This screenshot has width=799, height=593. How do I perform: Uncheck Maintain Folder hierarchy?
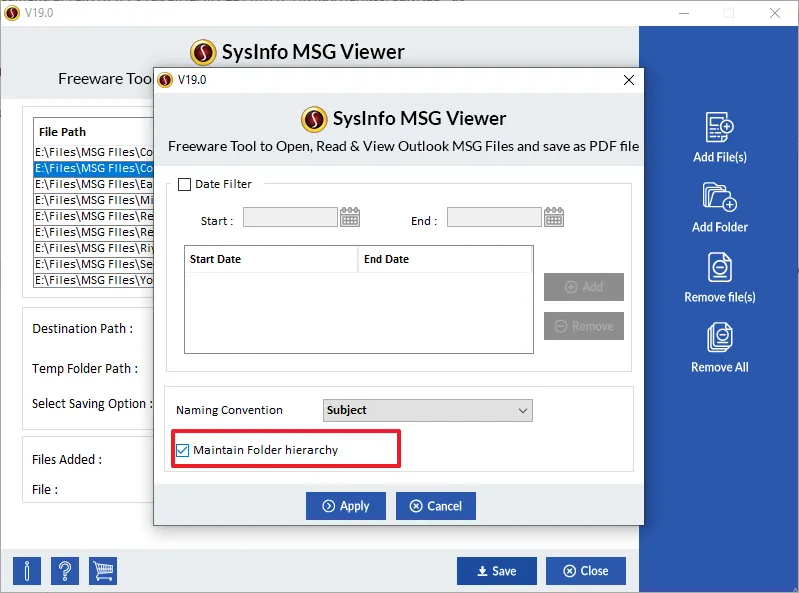click(182, 450)
